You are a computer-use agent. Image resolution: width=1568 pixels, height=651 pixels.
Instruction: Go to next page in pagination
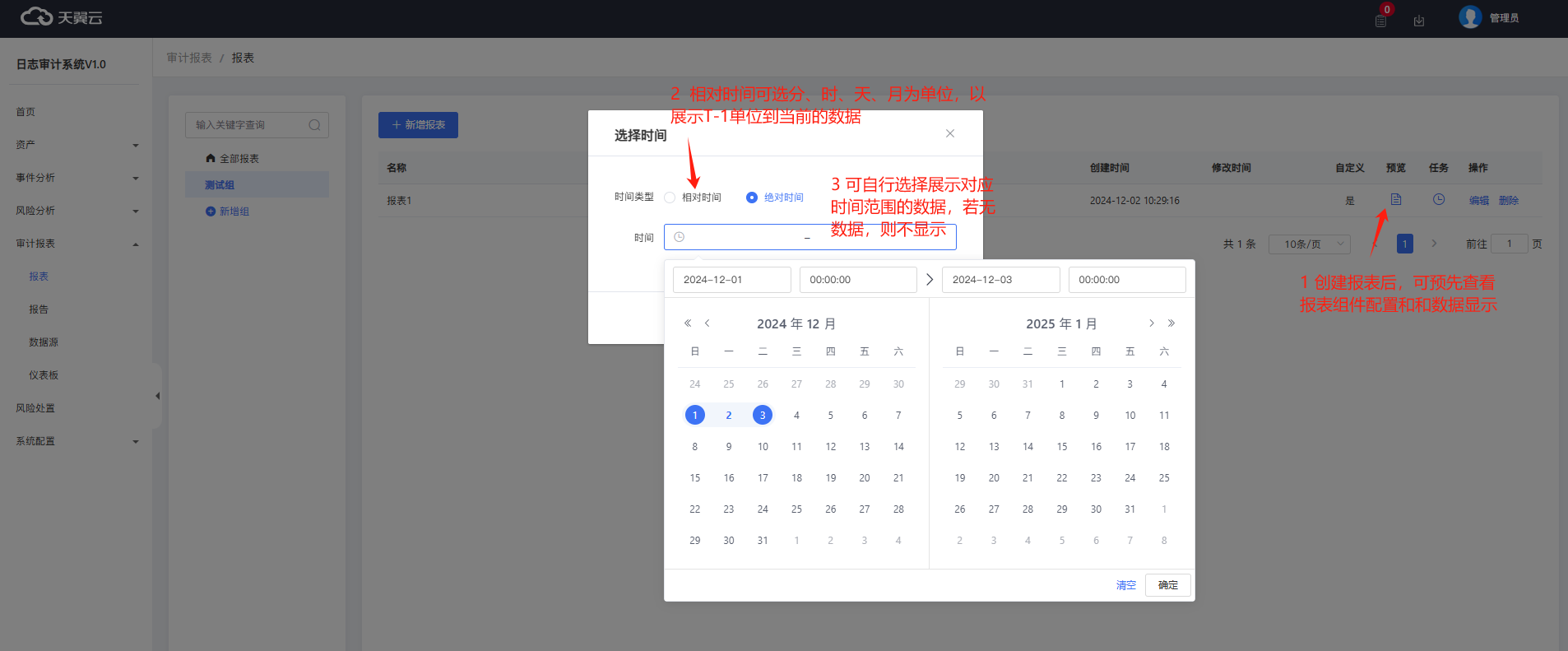tap(1434, 244)
